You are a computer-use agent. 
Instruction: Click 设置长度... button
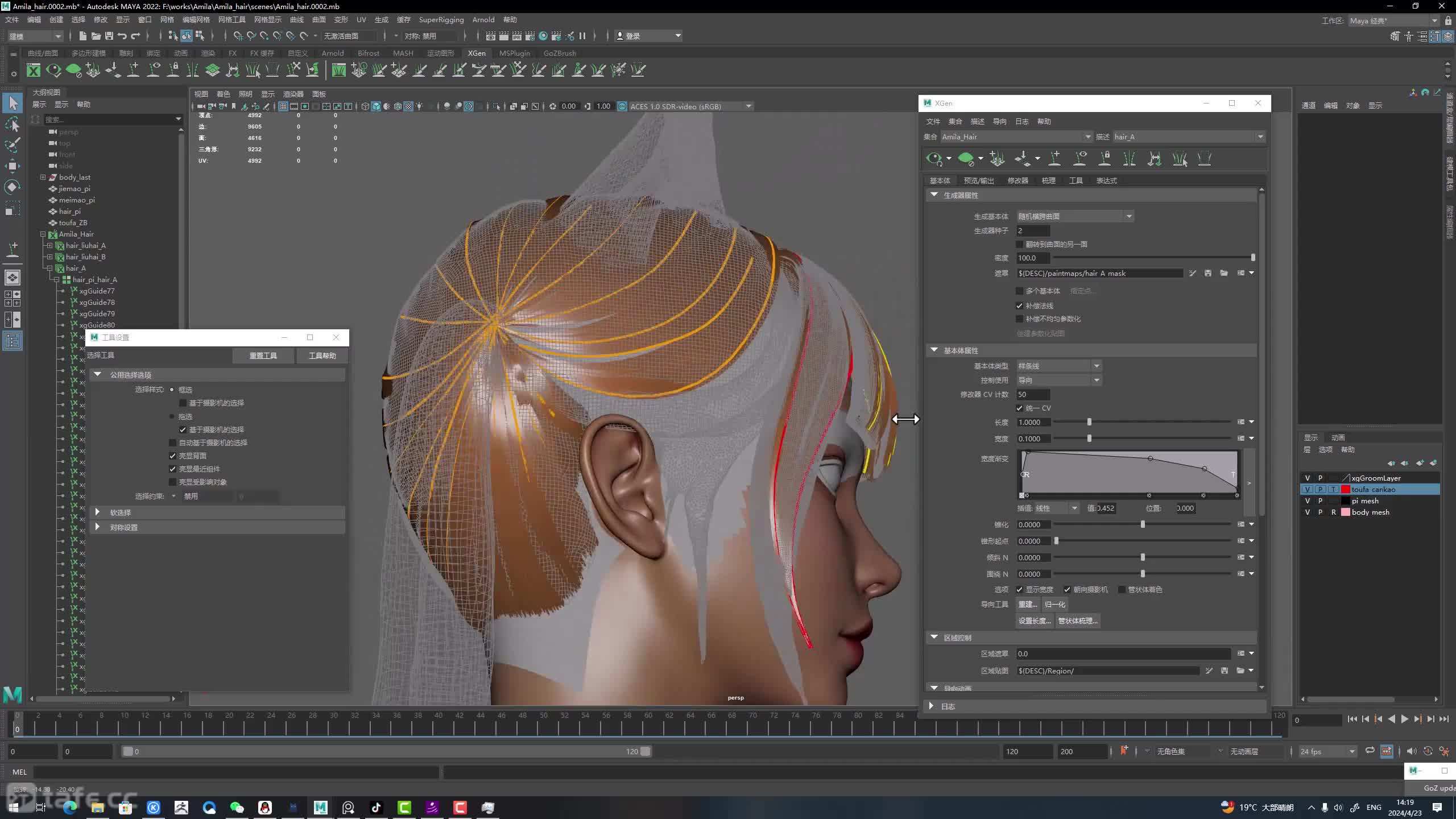tap(1035, 621)
